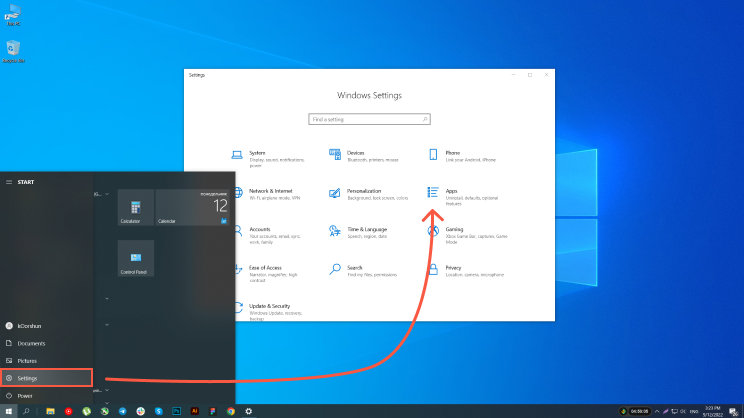
Task: Expand the Start menu hamburger button
Action: 9,182
